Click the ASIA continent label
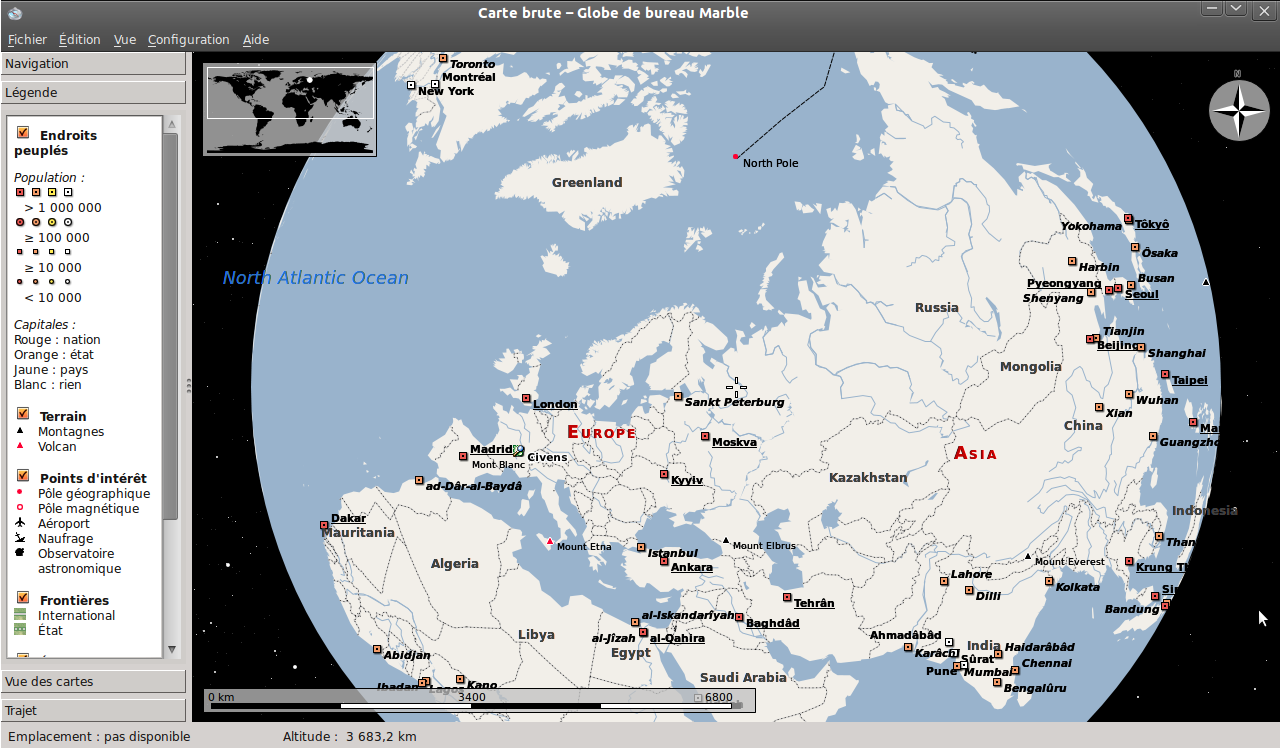The width and height of the screenshot is (1280, 748). tap(975, 453)
